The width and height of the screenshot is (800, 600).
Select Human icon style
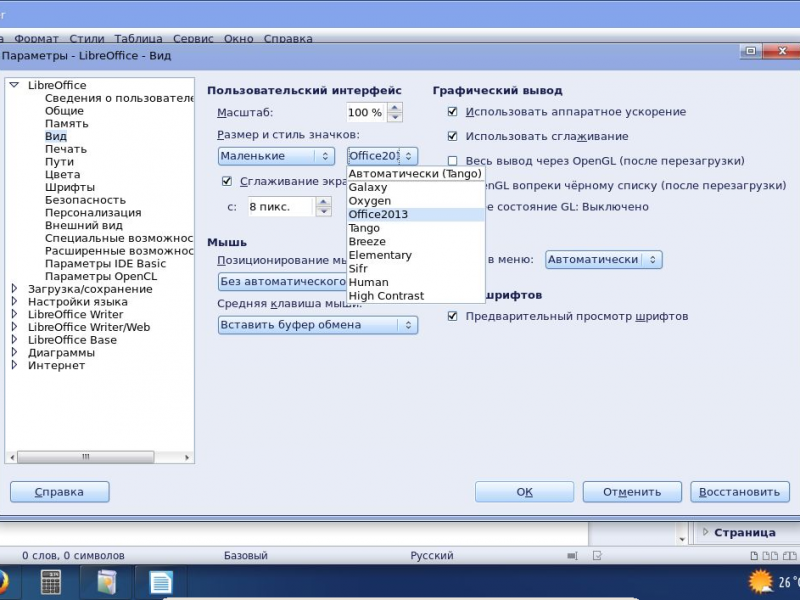click(x=415, y=282)
